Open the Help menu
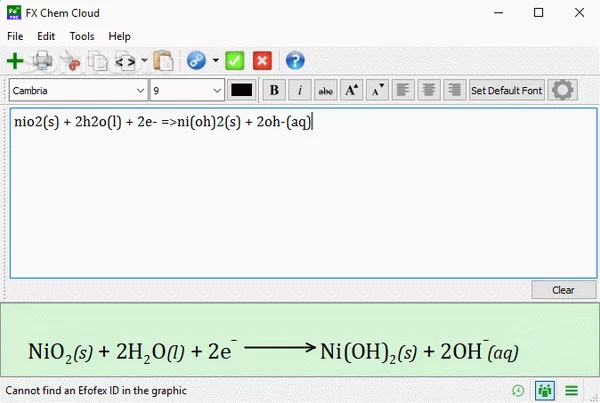The image size is (600, 403). tap(119, 36)
